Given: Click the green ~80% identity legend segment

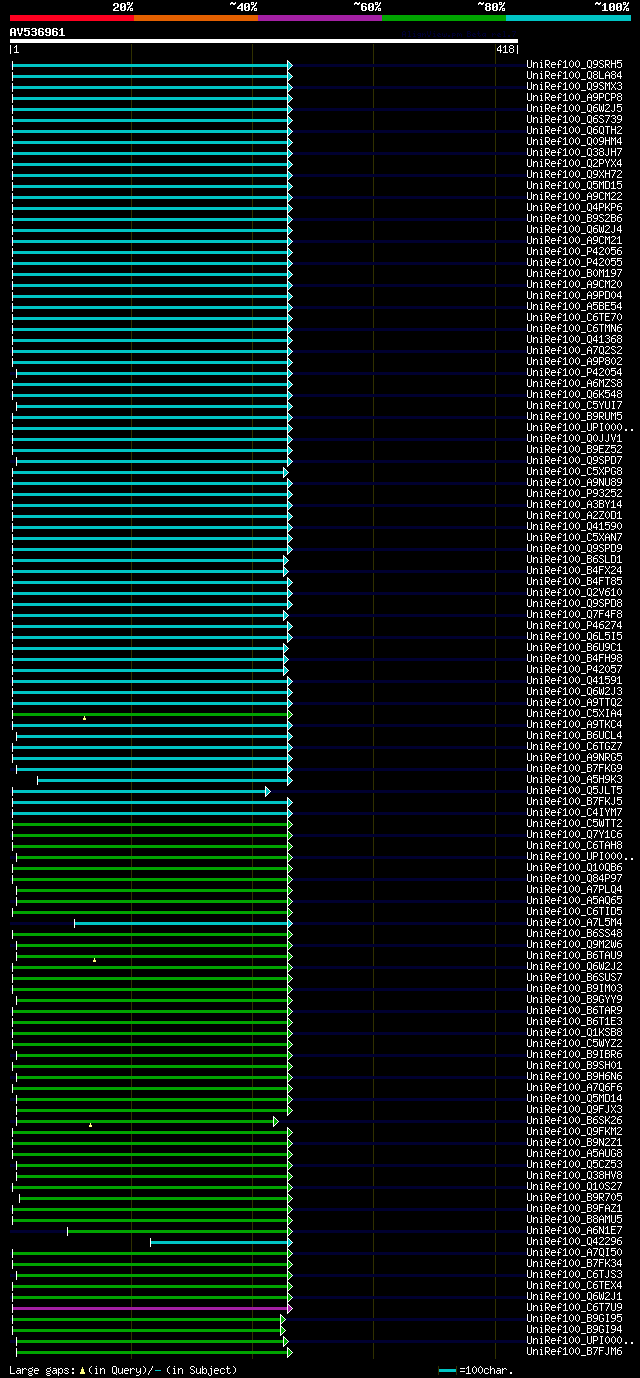Looking at the screenshot, I should click(443, 18).
